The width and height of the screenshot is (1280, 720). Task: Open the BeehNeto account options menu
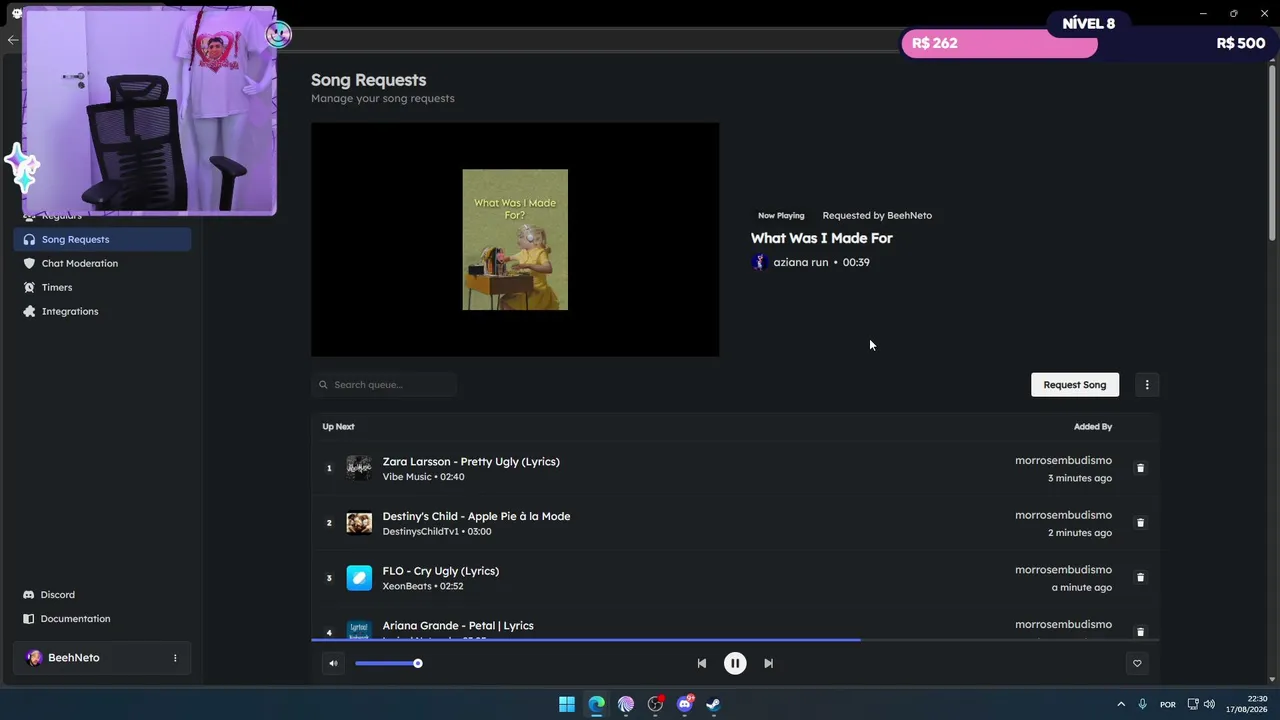pos(175,658)
